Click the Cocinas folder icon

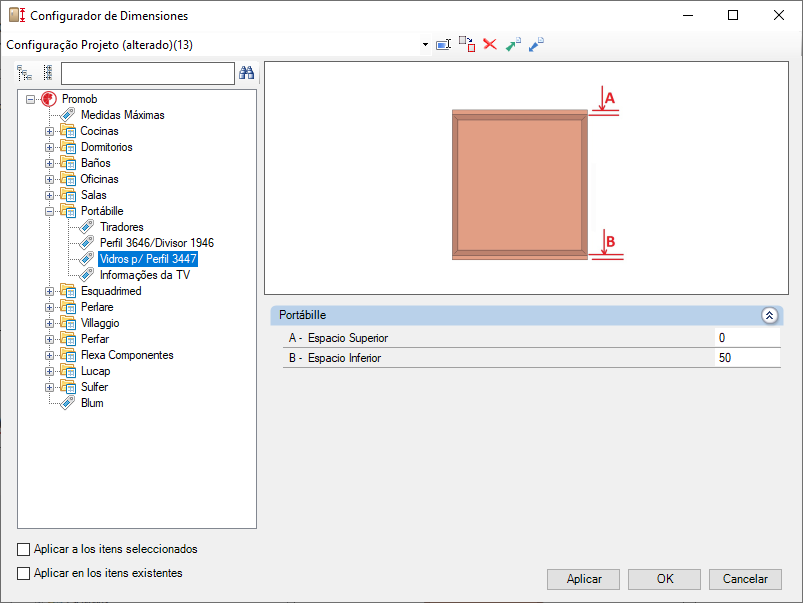coord(68,131)
